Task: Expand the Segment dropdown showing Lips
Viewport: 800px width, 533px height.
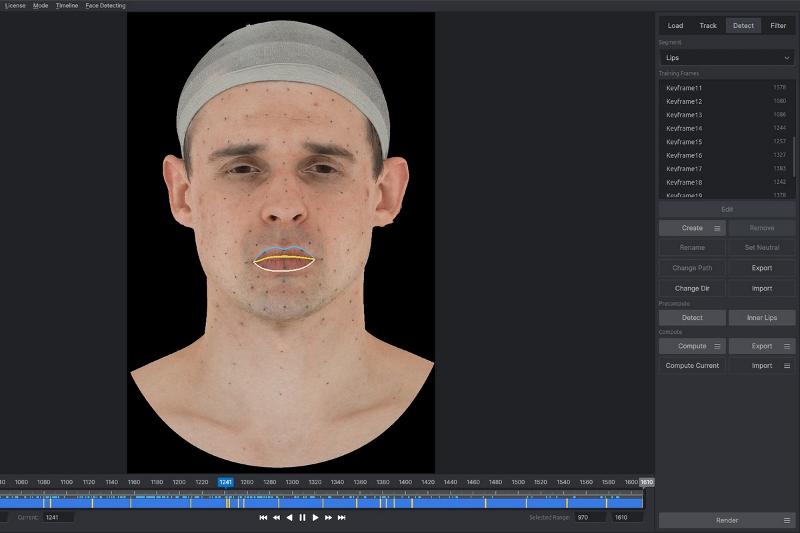Action: (727, 58)
